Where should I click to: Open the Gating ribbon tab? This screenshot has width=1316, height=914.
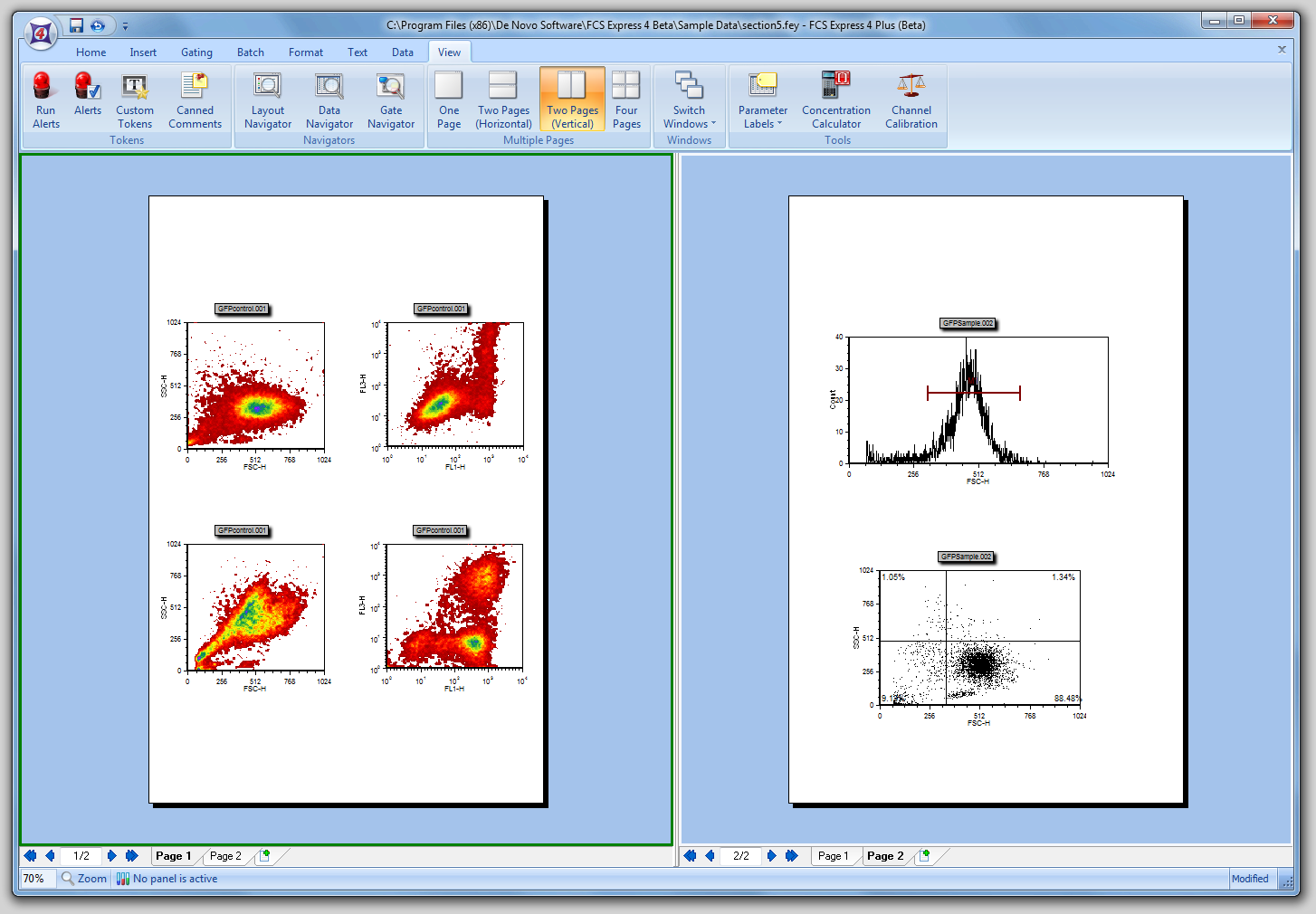pyautogui.click(x=196, y=52)
